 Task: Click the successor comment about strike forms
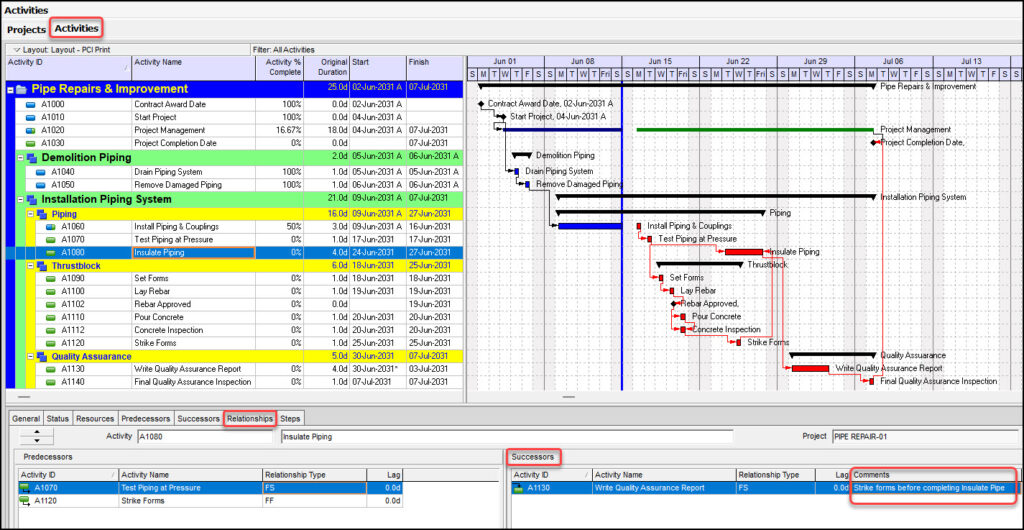(x=934, y=488)
